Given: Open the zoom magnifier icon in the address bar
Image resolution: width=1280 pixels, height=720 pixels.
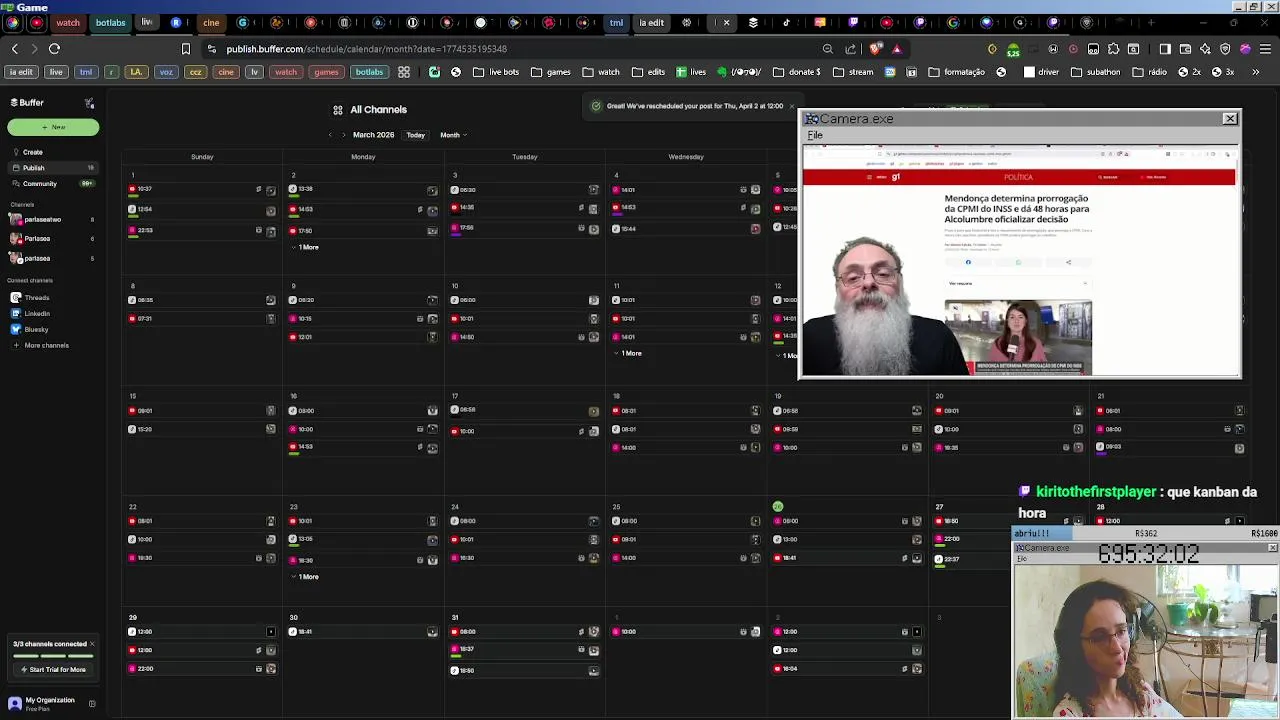Looking at the screenshot, I should click(x=827, y=48).
